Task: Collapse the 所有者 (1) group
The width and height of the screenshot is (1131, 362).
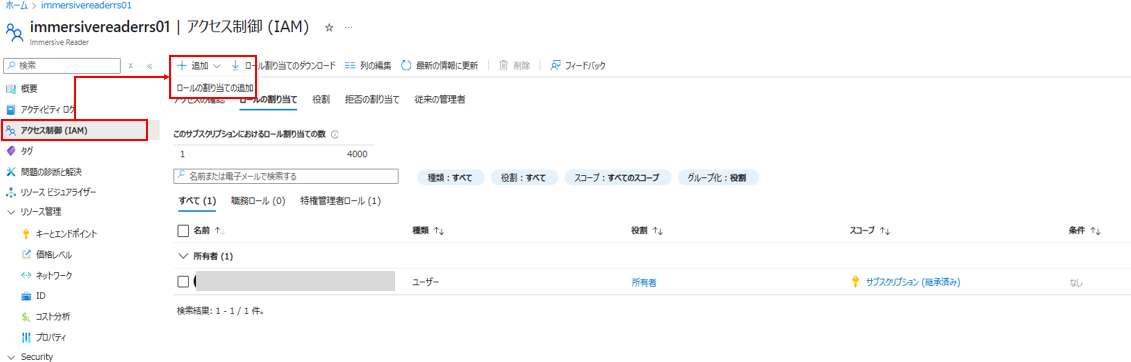Action: 182,256
